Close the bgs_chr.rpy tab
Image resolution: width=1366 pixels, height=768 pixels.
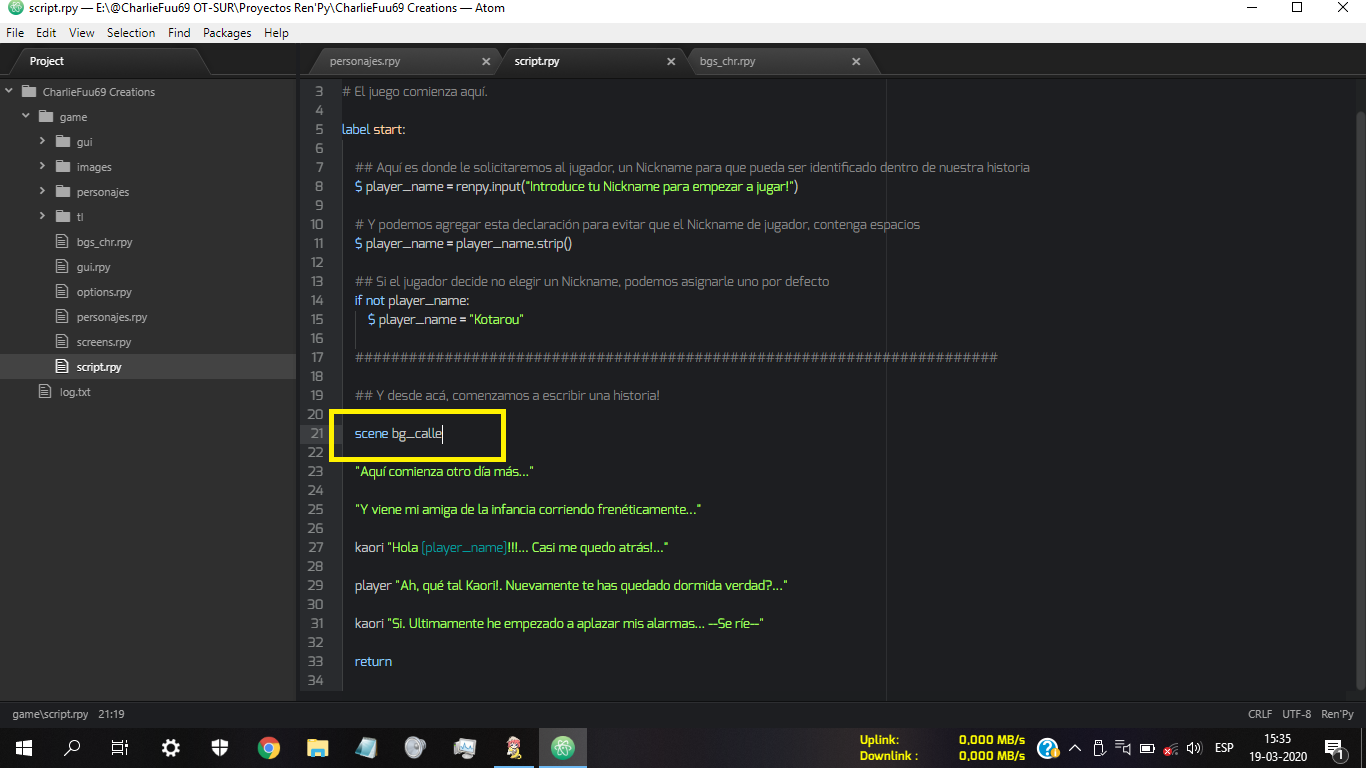pos(856,62)
